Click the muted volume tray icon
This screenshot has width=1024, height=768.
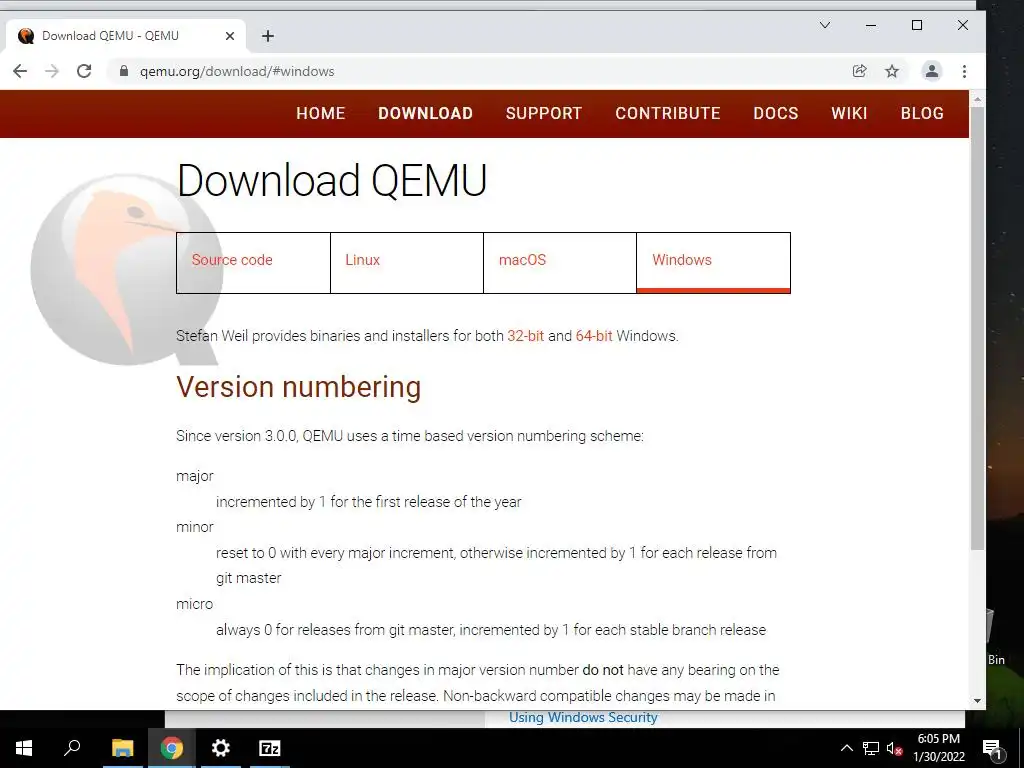(894, 749)
